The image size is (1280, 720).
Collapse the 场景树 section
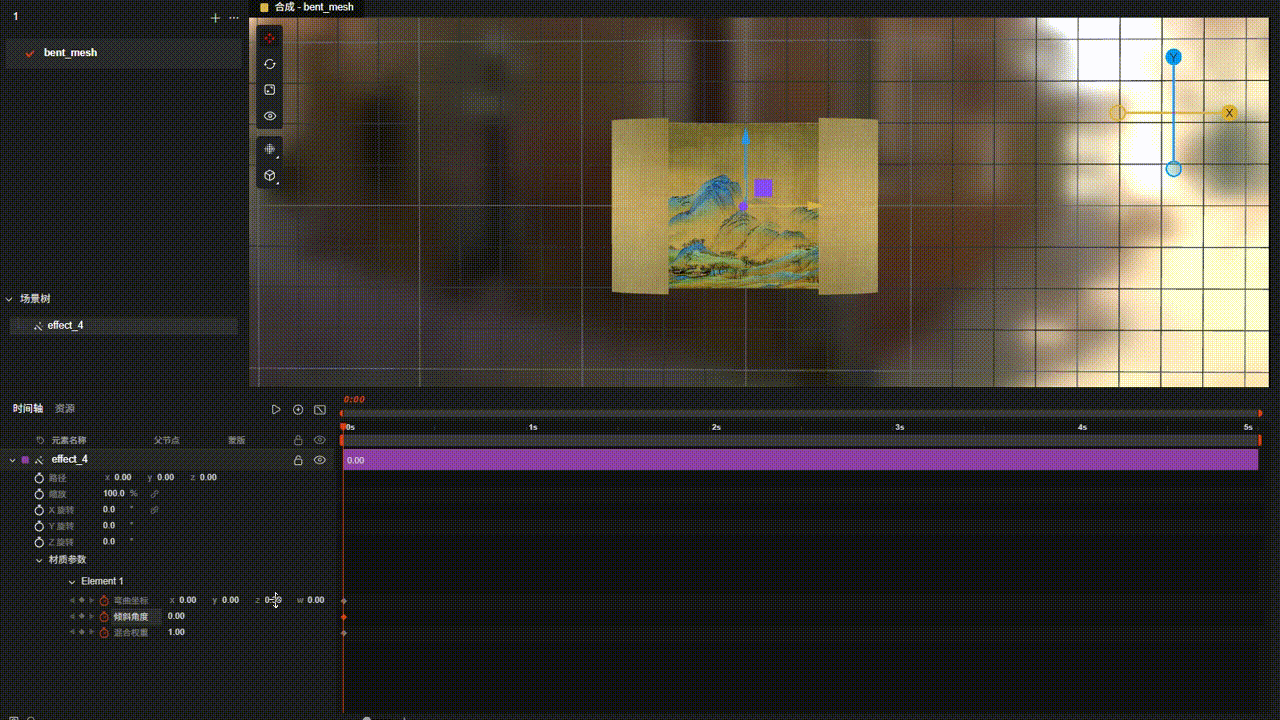(9, 299)
